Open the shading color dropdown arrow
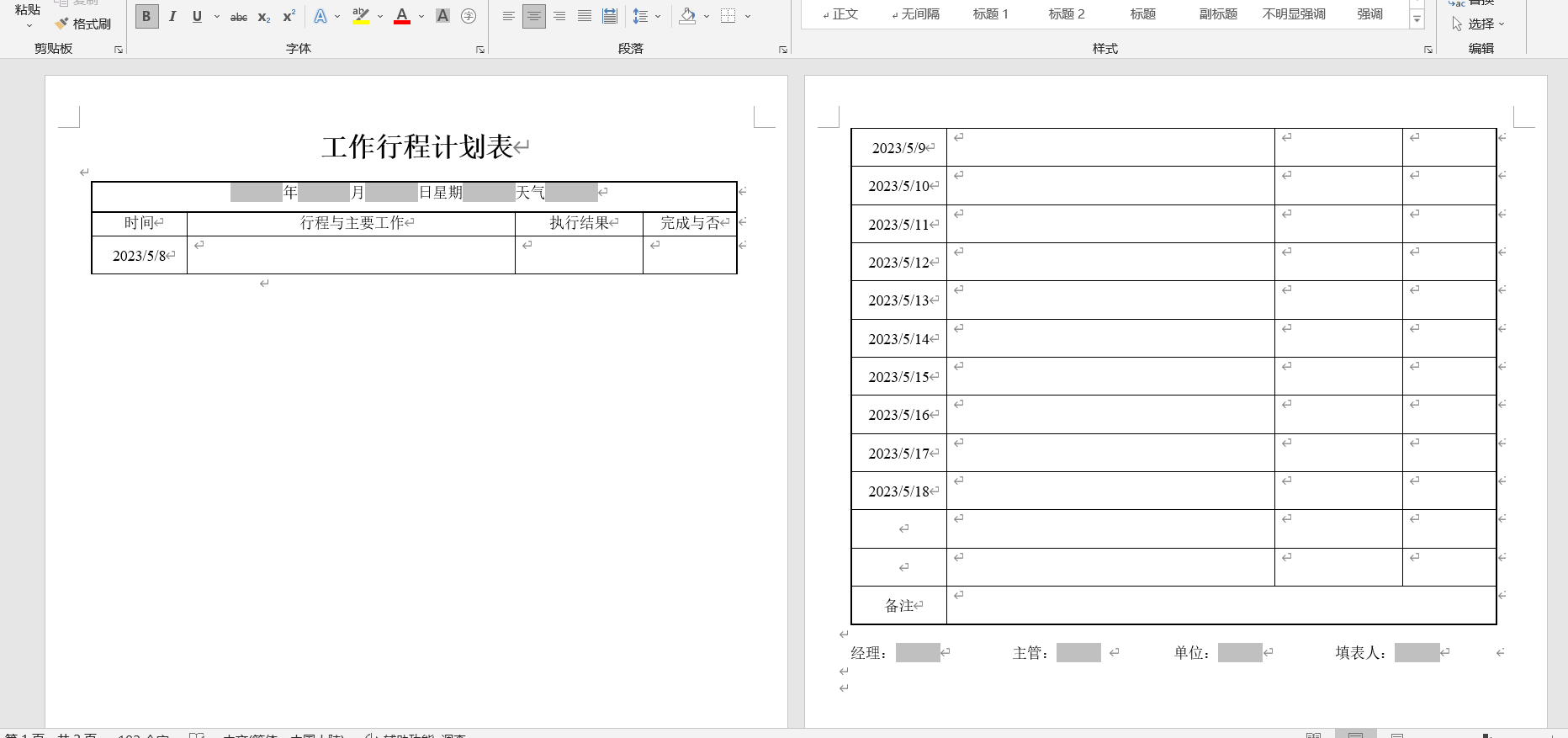 click(x=707, y=16)
